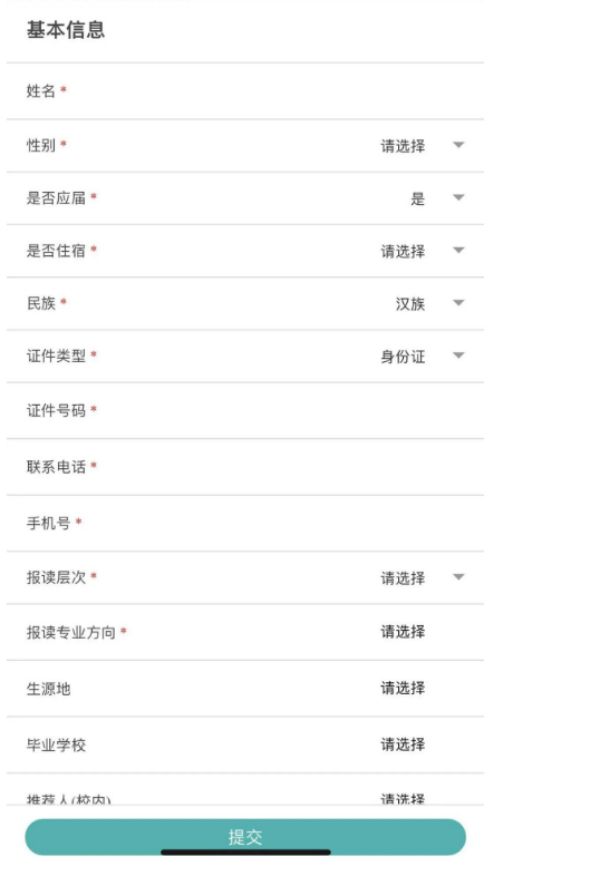Open the 证件类型 dropdown showing 身份证
Image resolution: width=600 pixels, height=886 pixels.
tap(402, 356)
